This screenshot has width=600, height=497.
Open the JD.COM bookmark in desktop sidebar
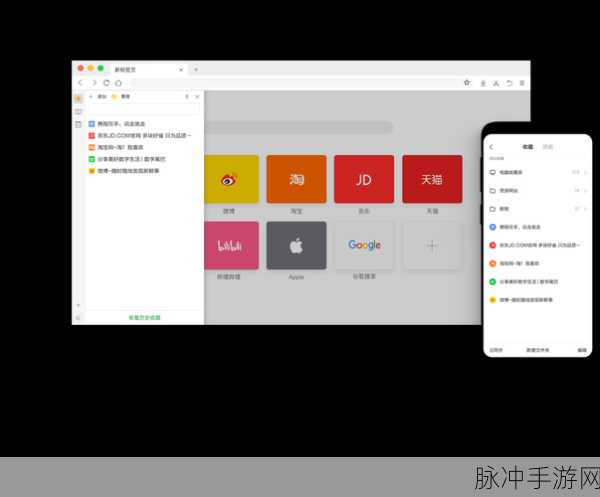tap(140, 135)
